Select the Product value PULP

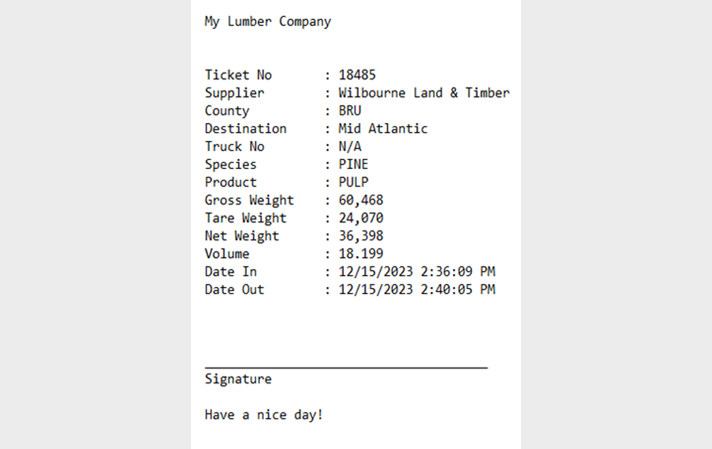point(353,182)
